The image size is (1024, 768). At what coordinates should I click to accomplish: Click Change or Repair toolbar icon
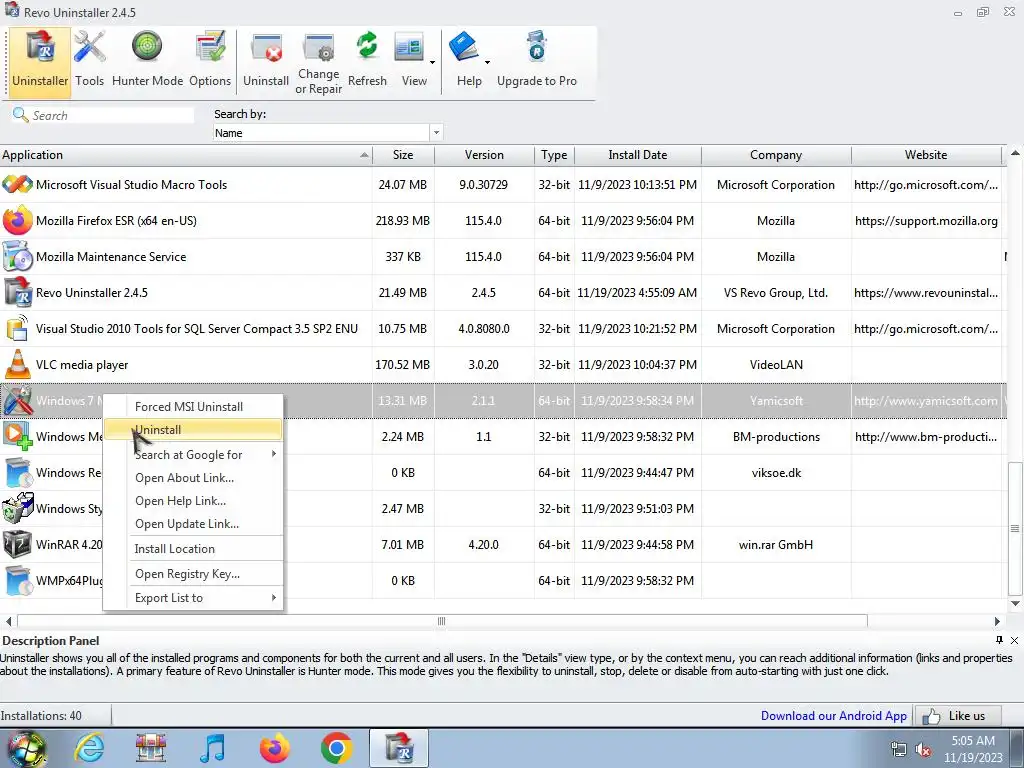click(318, 64)
